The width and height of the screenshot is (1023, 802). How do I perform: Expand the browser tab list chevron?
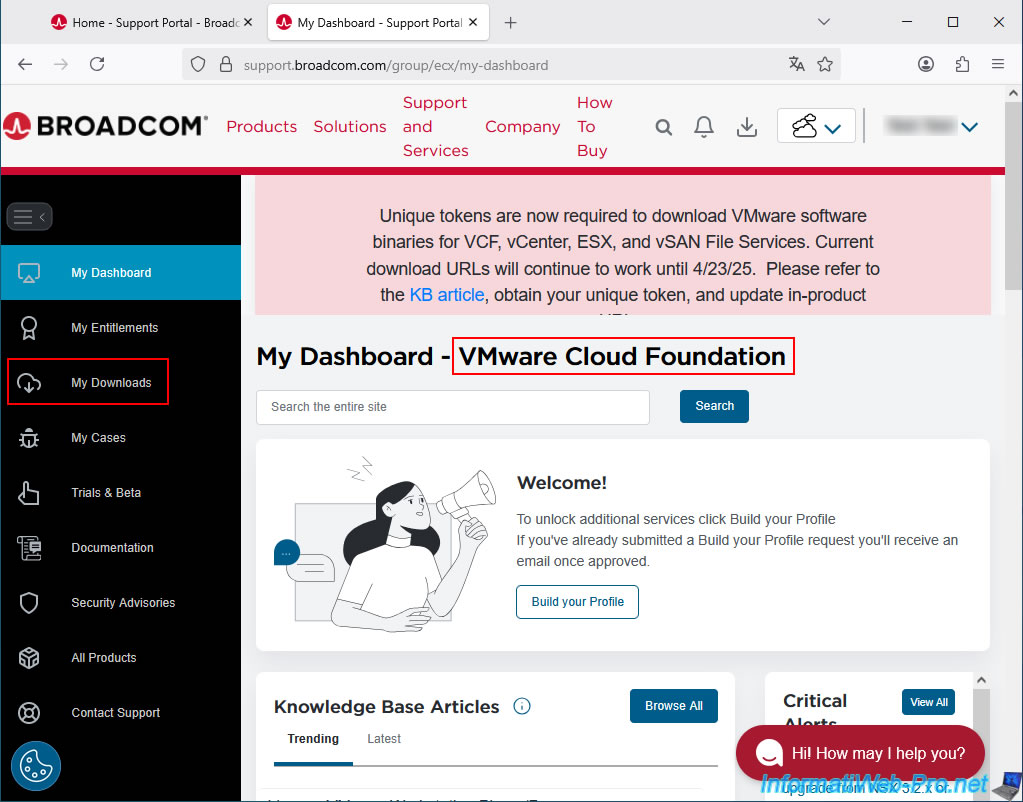(x=824, y=22)
